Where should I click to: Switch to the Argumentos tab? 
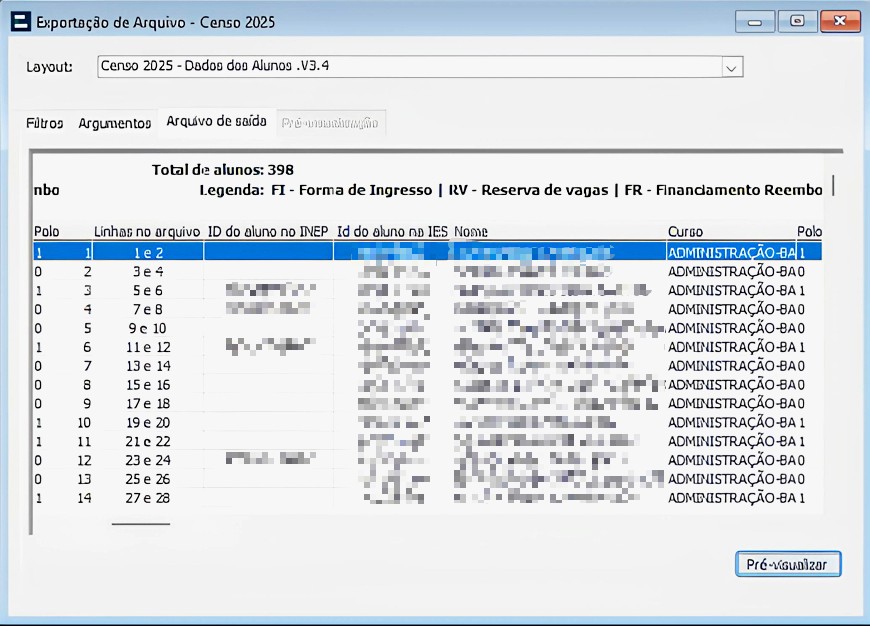(x=115, y=123)
